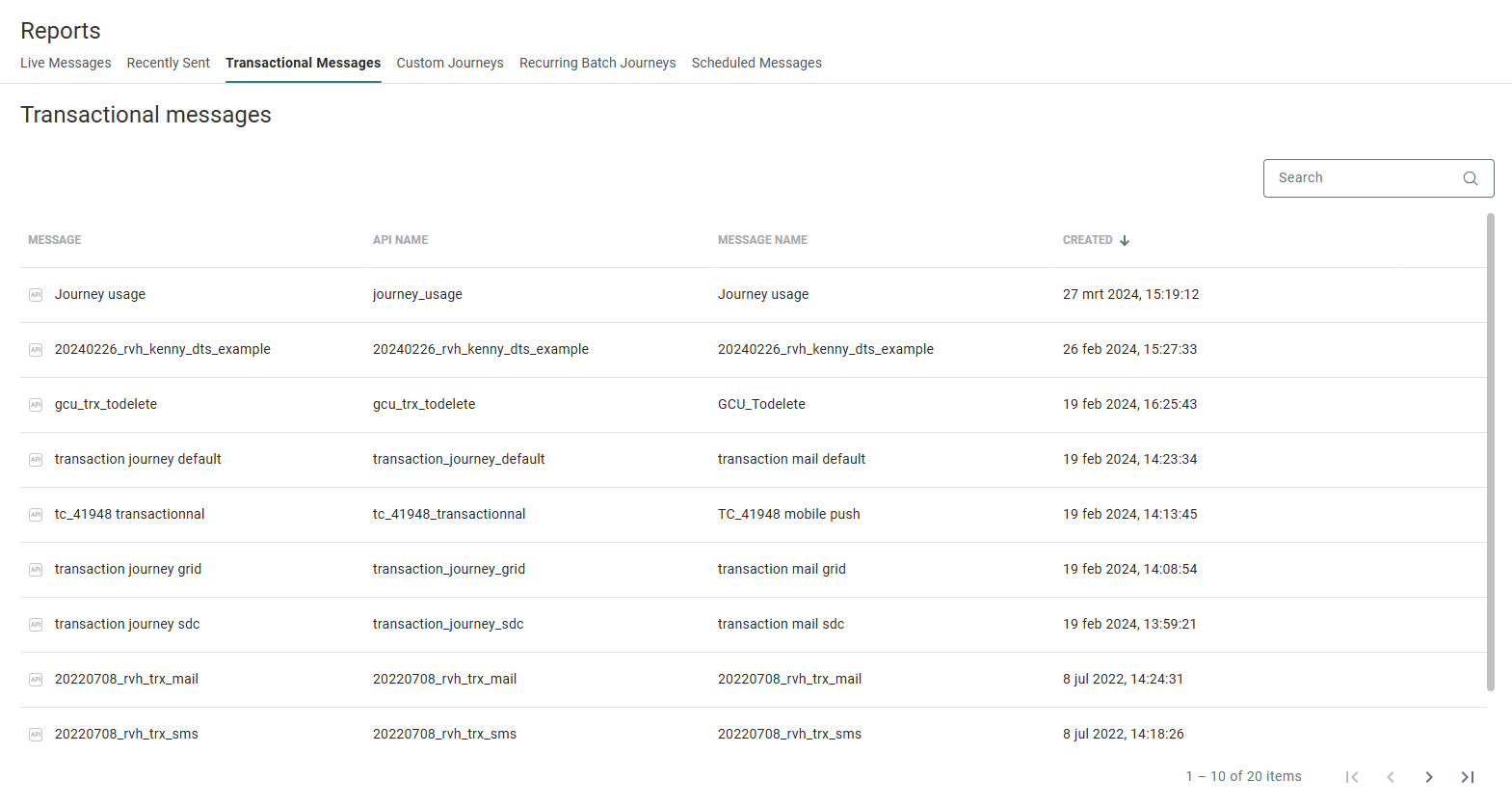Screen dimensions: 1512x807
Task: Select the Recurring Batch Journeys tab
Action: click(x=597, y=63)
